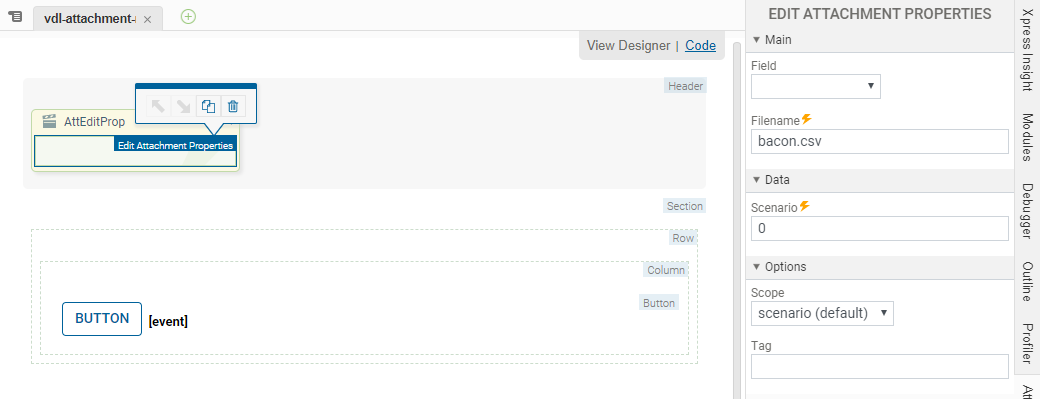This screenshot has height=399, width=1041.
Task: Duplicate the selected element with copy icon
Action: point(208,106)
